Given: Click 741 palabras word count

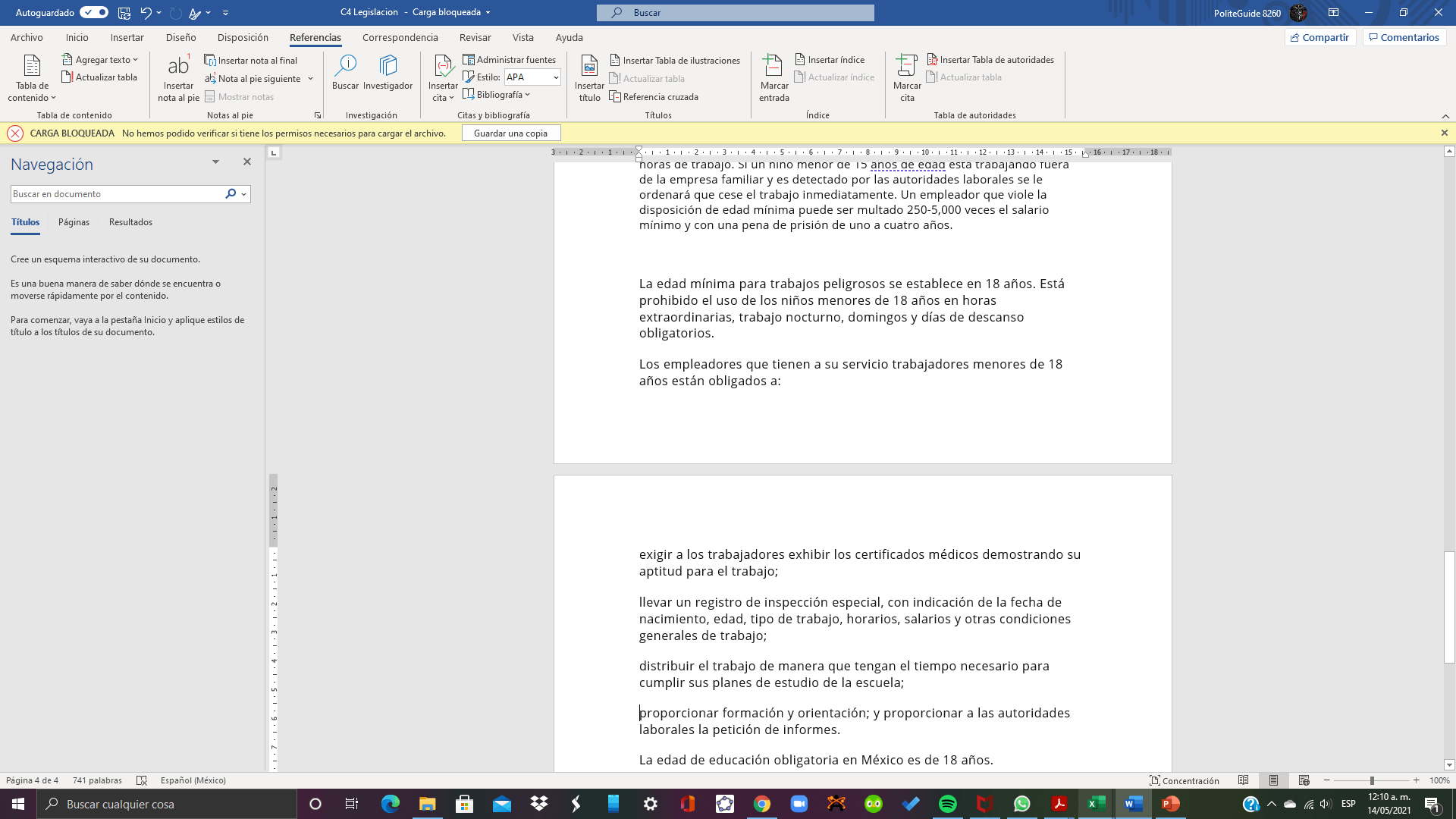Looking at the screenshot, I should [x=97, y=780].
